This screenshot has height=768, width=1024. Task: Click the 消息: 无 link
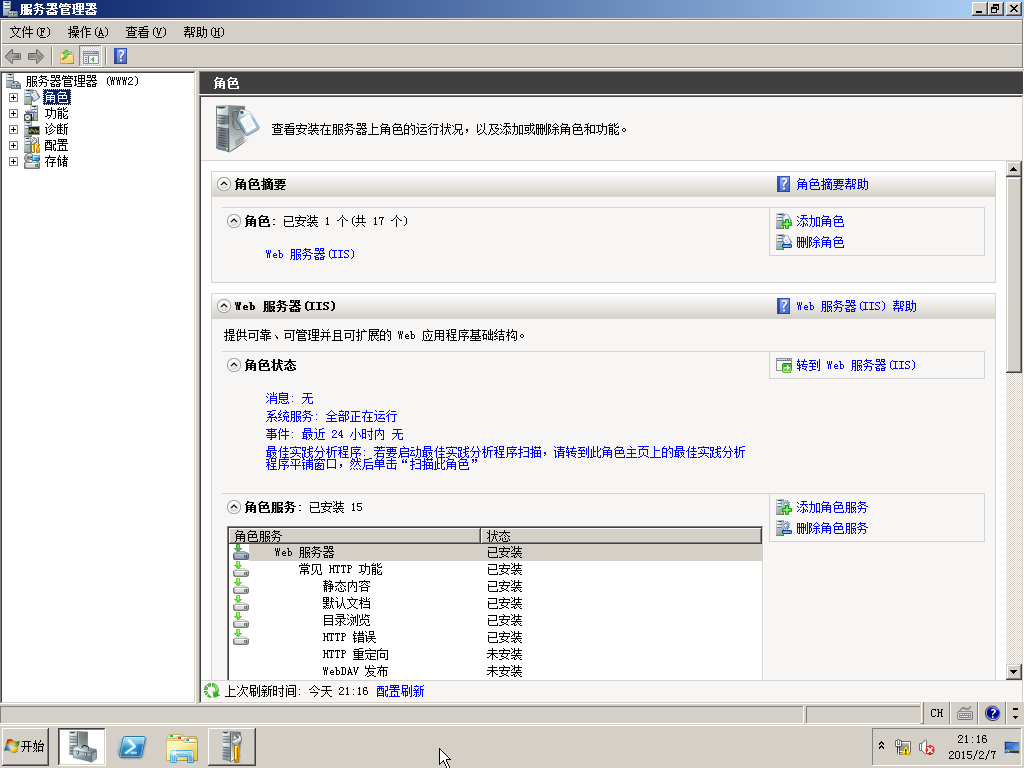[289, 398]
